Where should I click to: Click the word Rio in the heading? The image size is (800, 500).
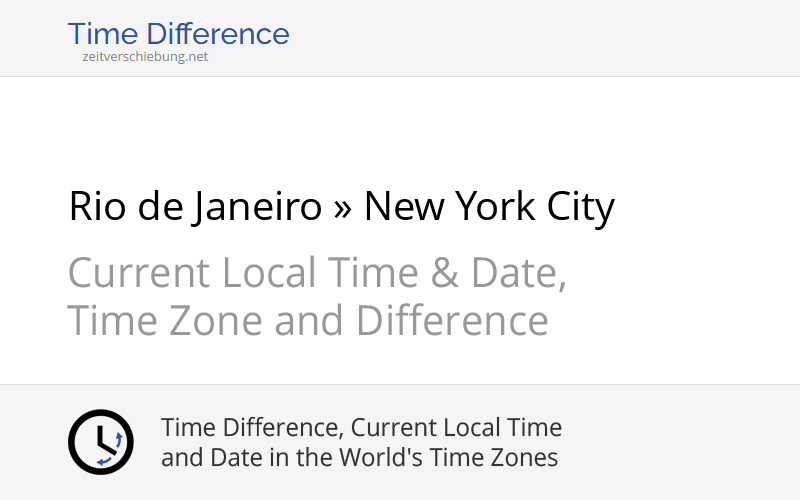pos(97,206)
